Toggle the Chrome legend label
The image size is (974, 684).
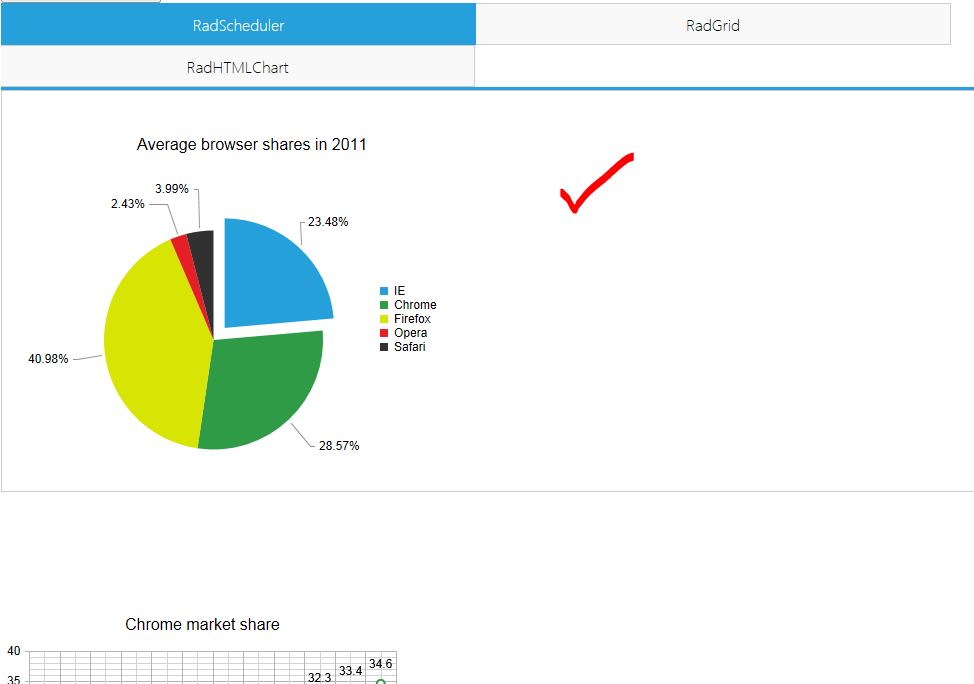pos(415,305)
